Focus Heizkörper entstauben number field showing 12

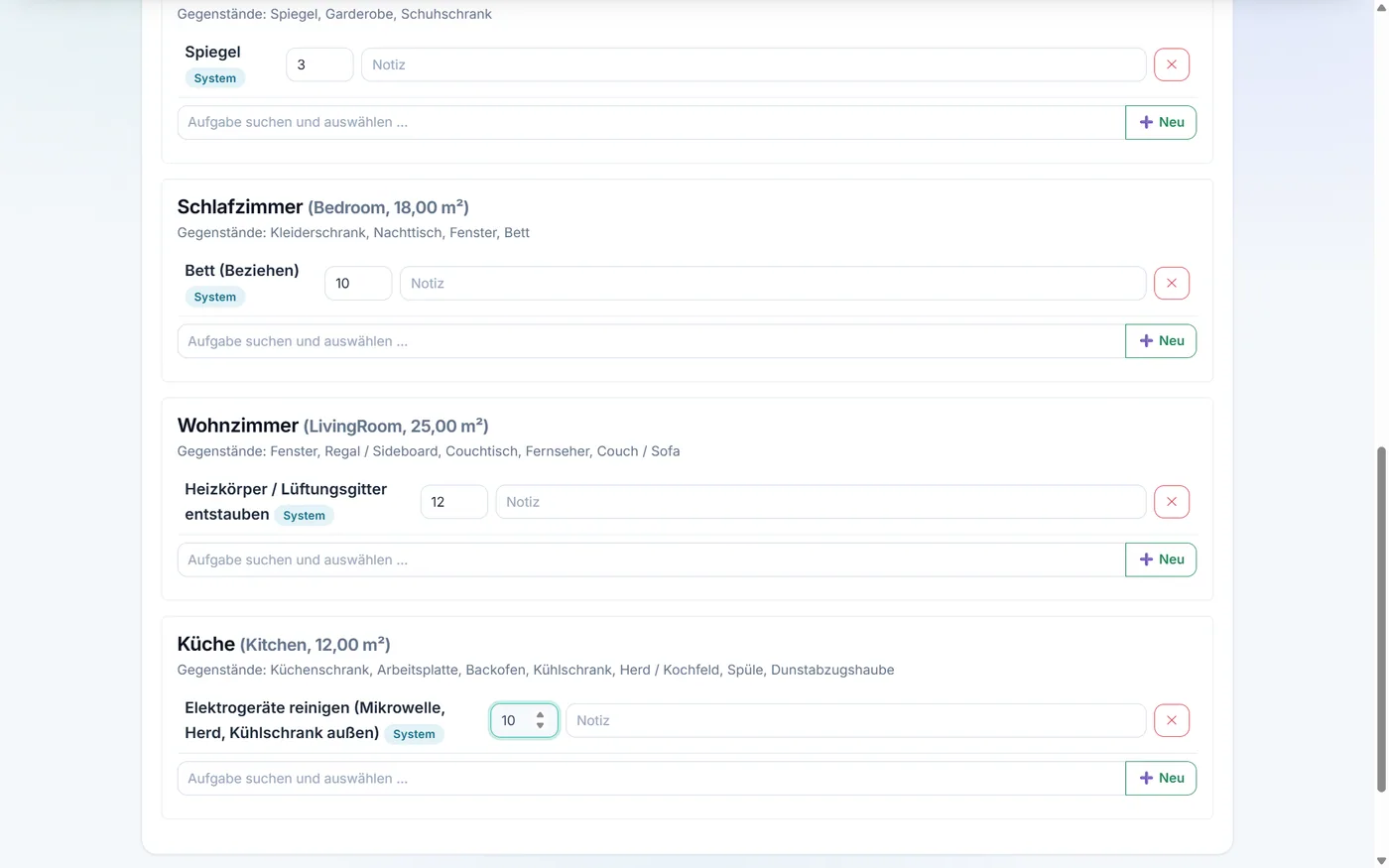point(454,502)
